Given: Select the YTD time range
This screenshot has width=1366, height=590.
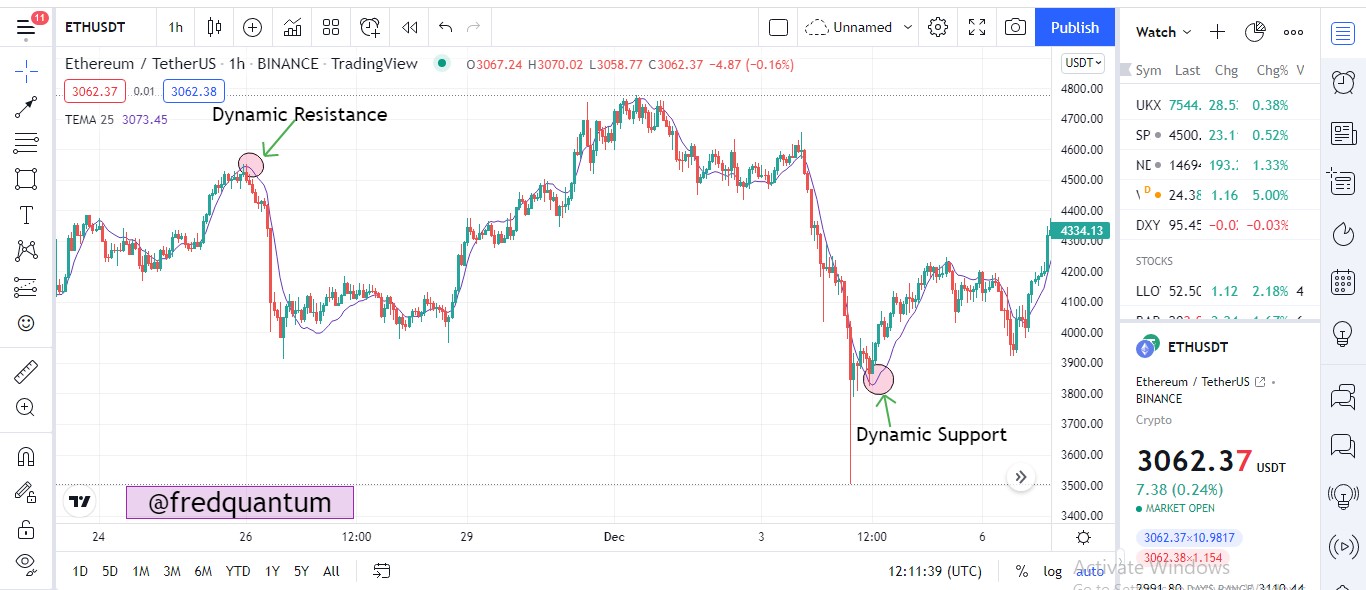Looking at the screenshot, I should pyautogui.click(x=238, y=571).
